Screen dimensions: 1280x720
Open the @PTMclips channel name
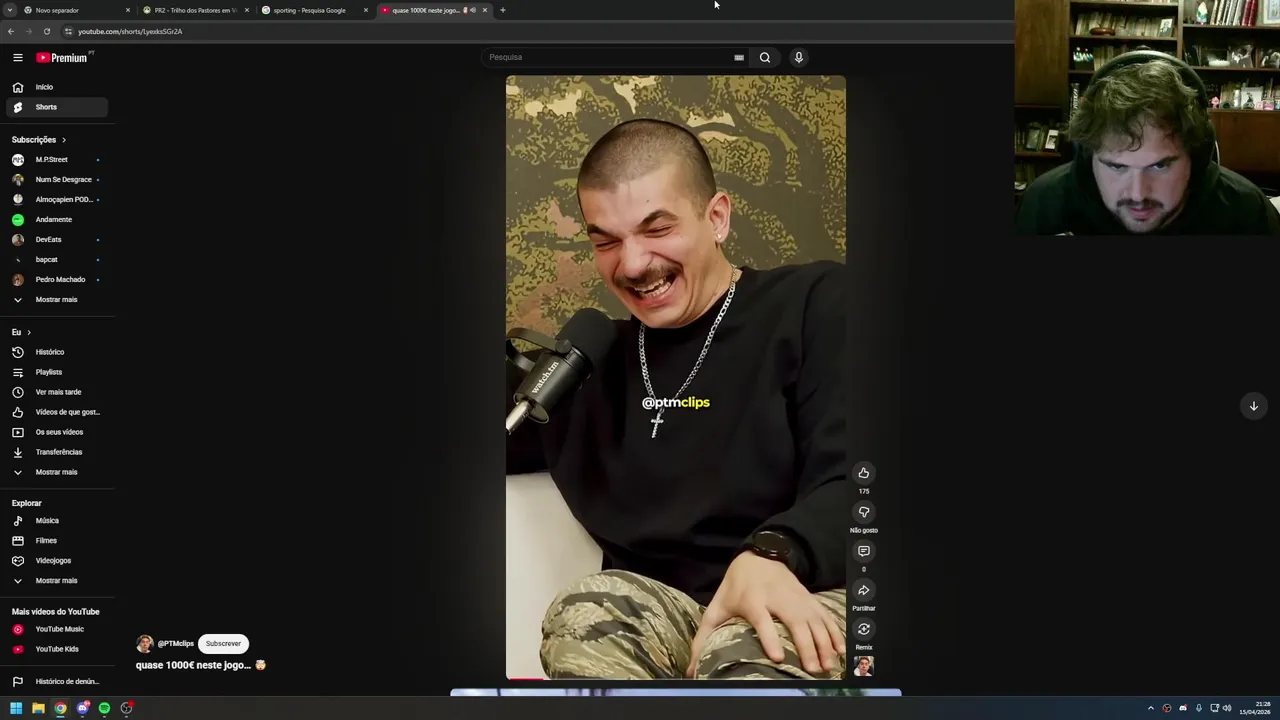(176, 644)
